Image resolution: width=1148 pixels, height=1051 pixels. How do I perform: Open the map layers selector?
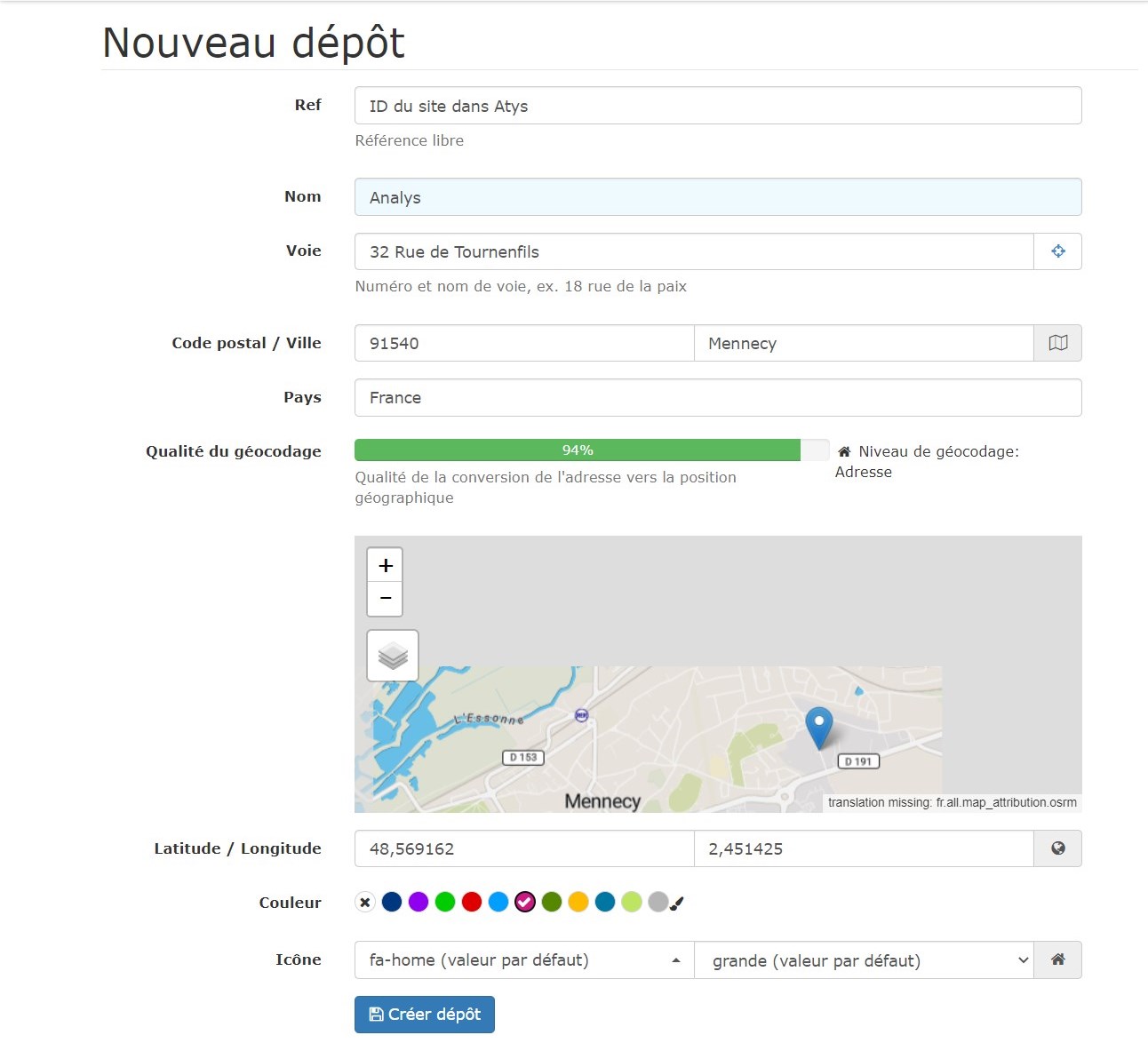click(393, 656)
